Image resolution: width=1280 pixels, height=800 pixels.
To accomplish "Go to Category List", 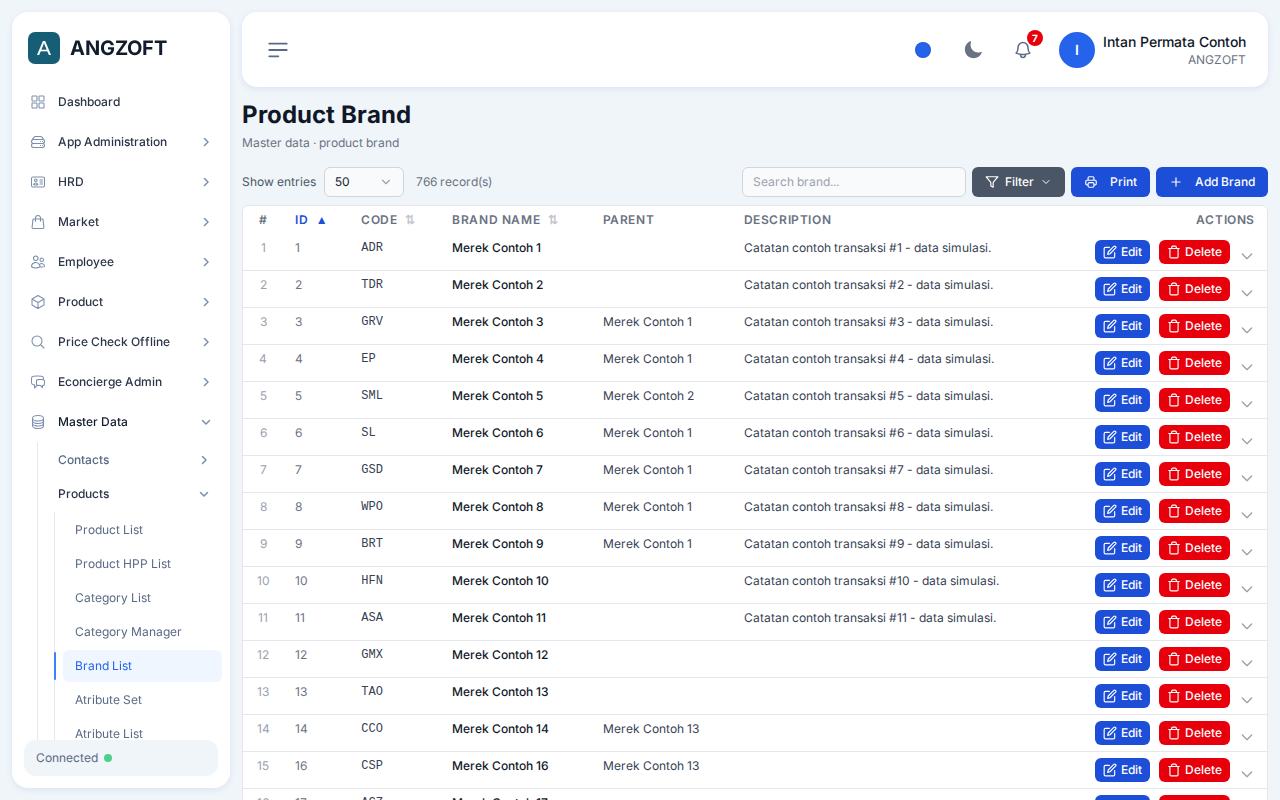I will [x=142, y=598].
